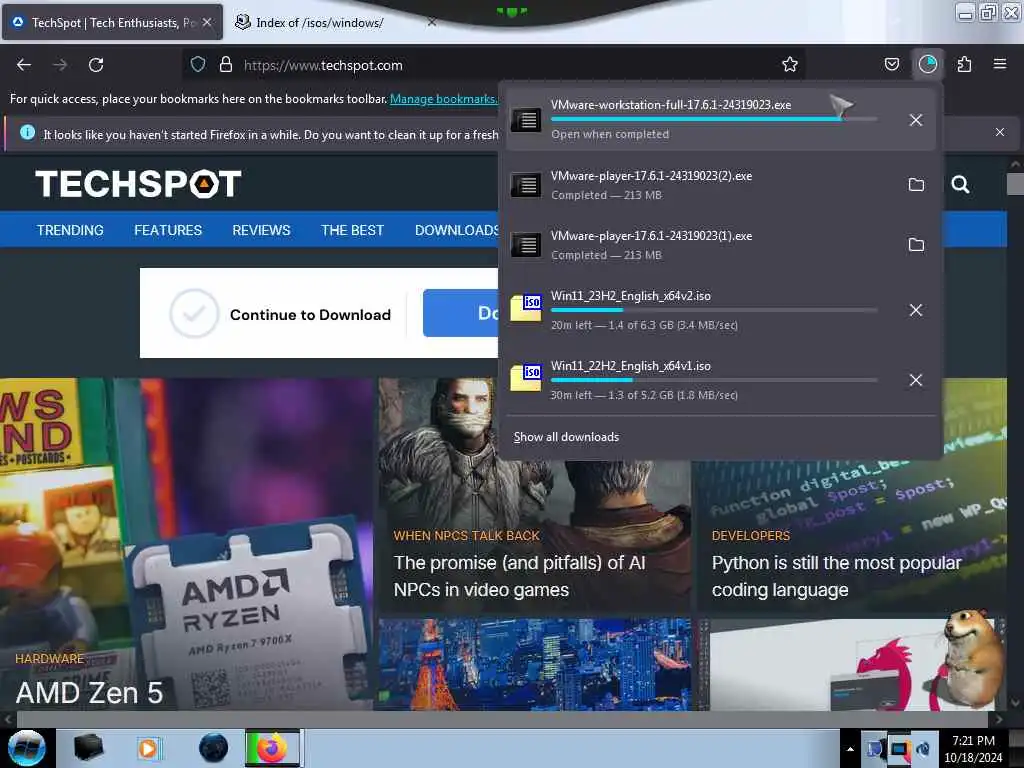The height and width of the screenshot is (768, 1024).
Task: Switch to the TechSpot tab
Action: pos(113,23)
